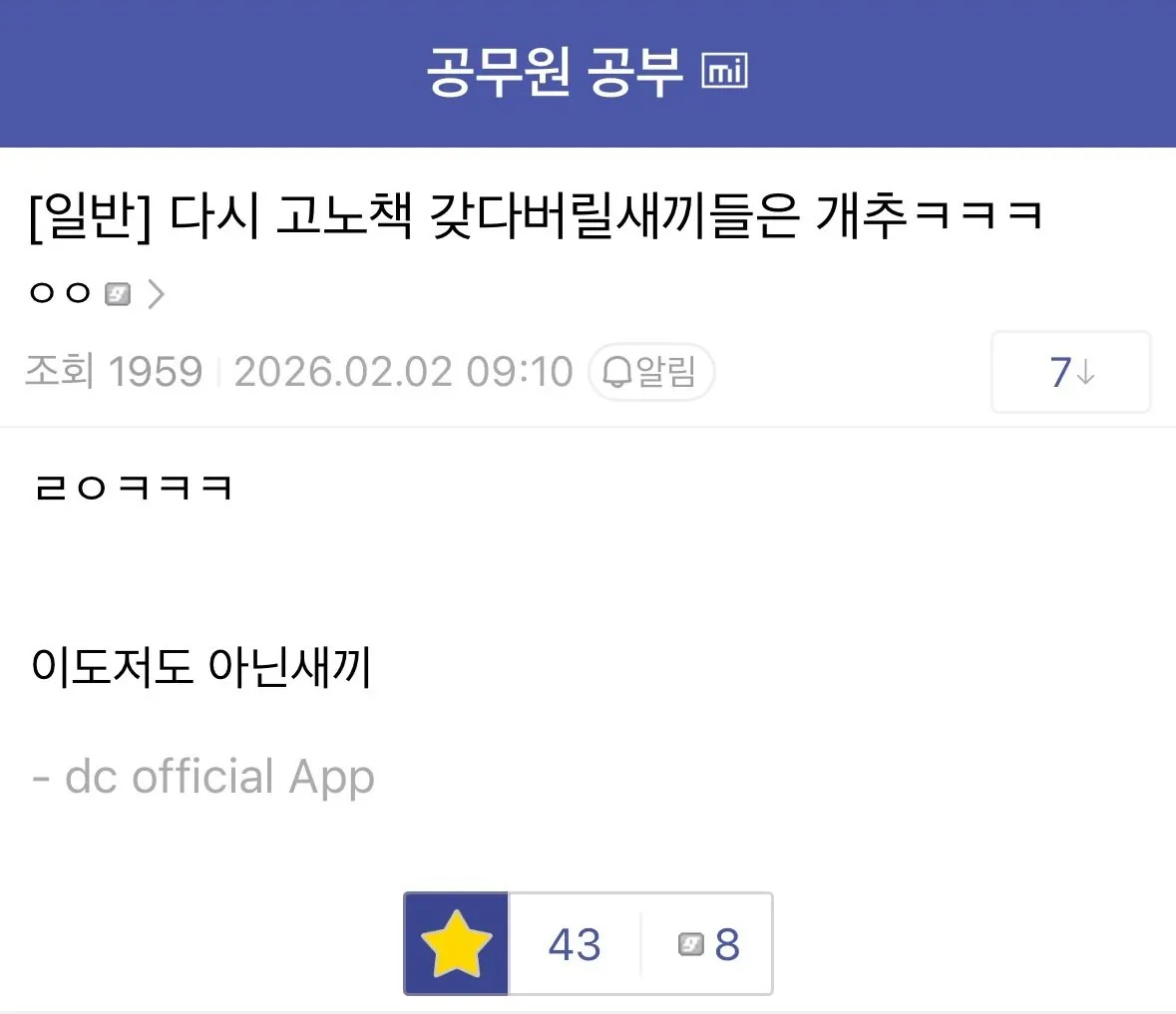Click the fixed-nick badge beside author name
Viewport: 1176px width, 1014px height.
coord(118,294)
